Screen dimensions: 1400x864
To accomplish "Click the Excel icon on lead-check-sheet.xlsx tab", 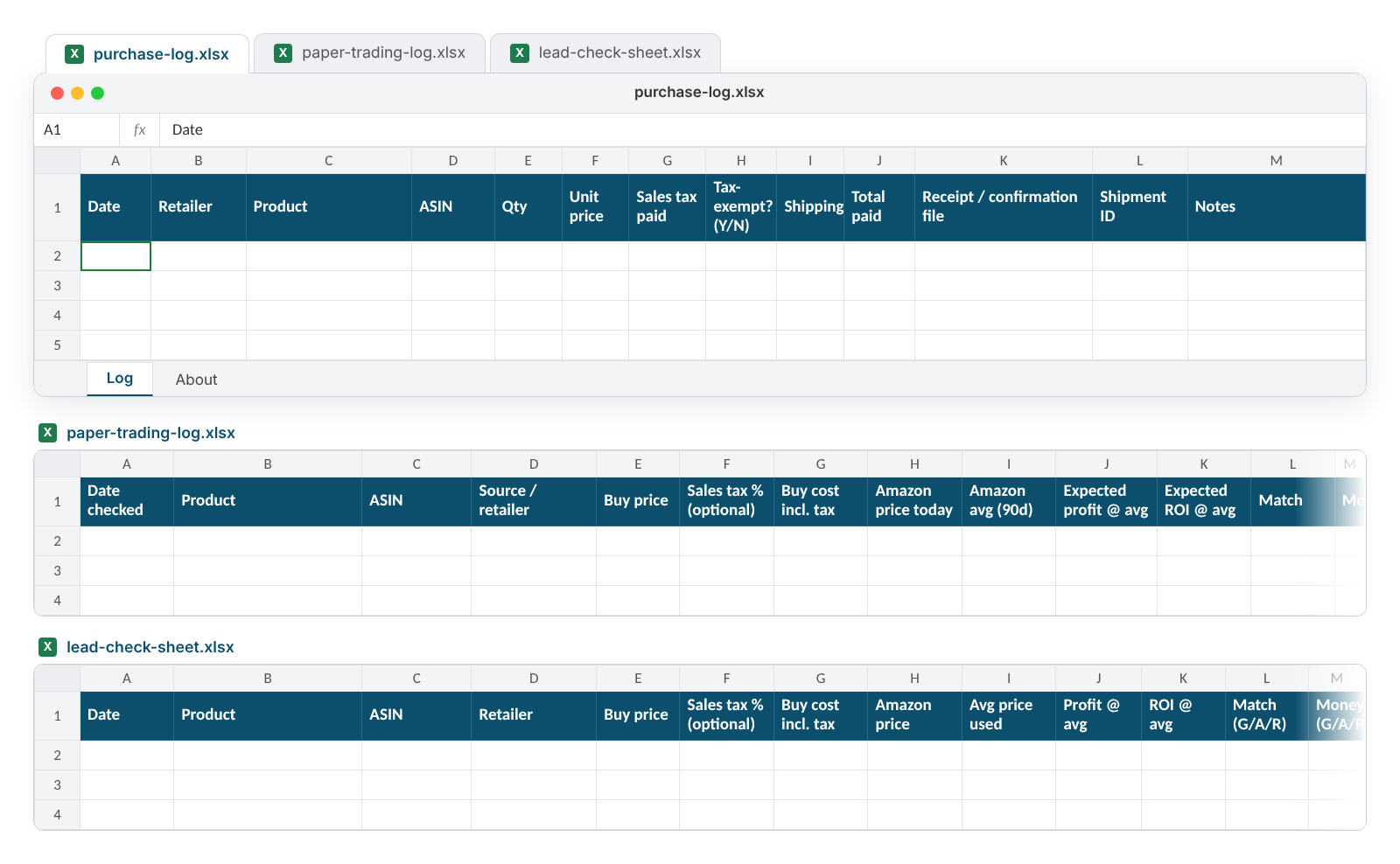I will click(520, 53).
